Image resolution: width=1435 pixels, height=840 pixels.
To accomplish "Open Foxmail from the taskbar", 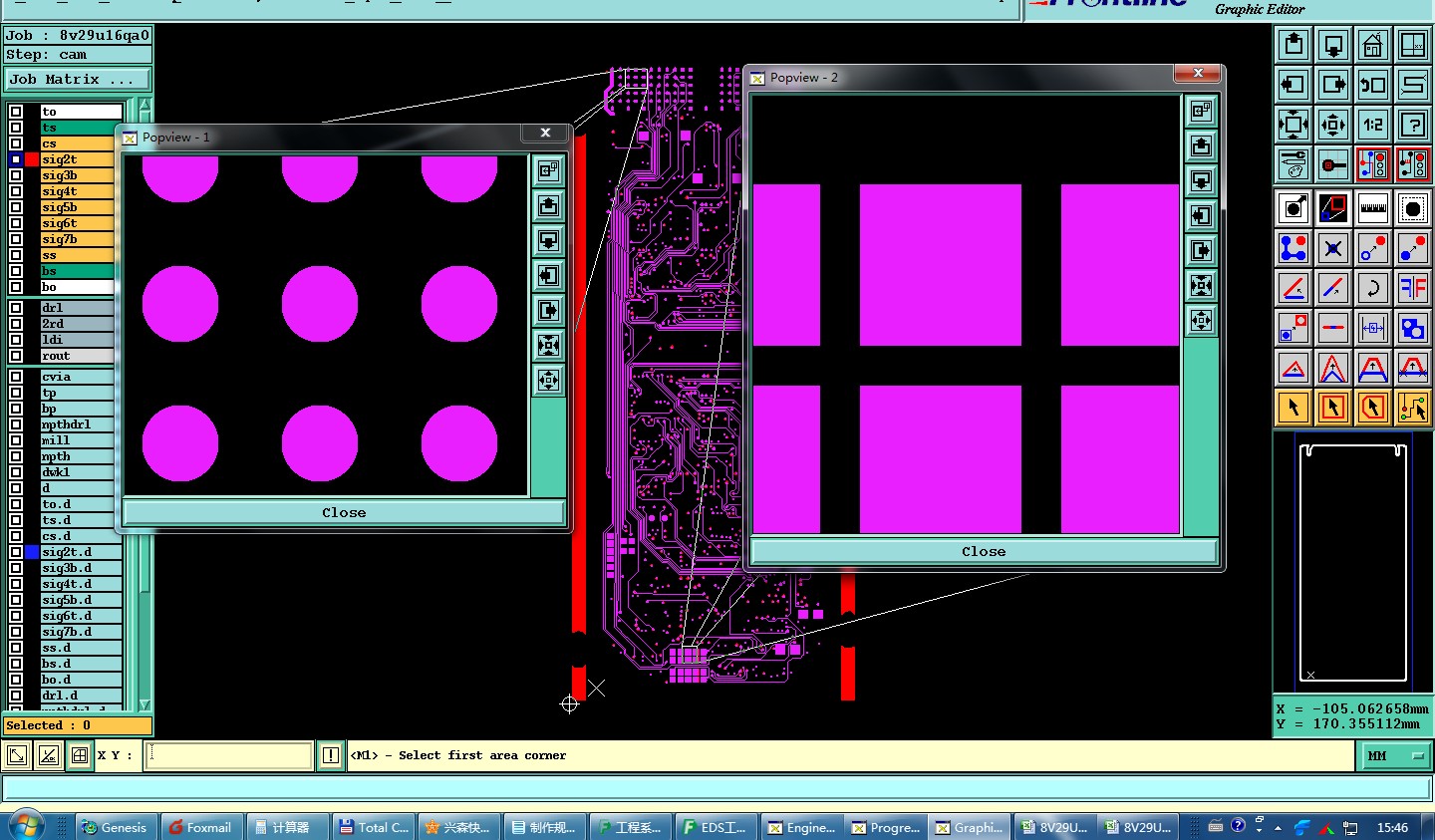I will 200,827.
